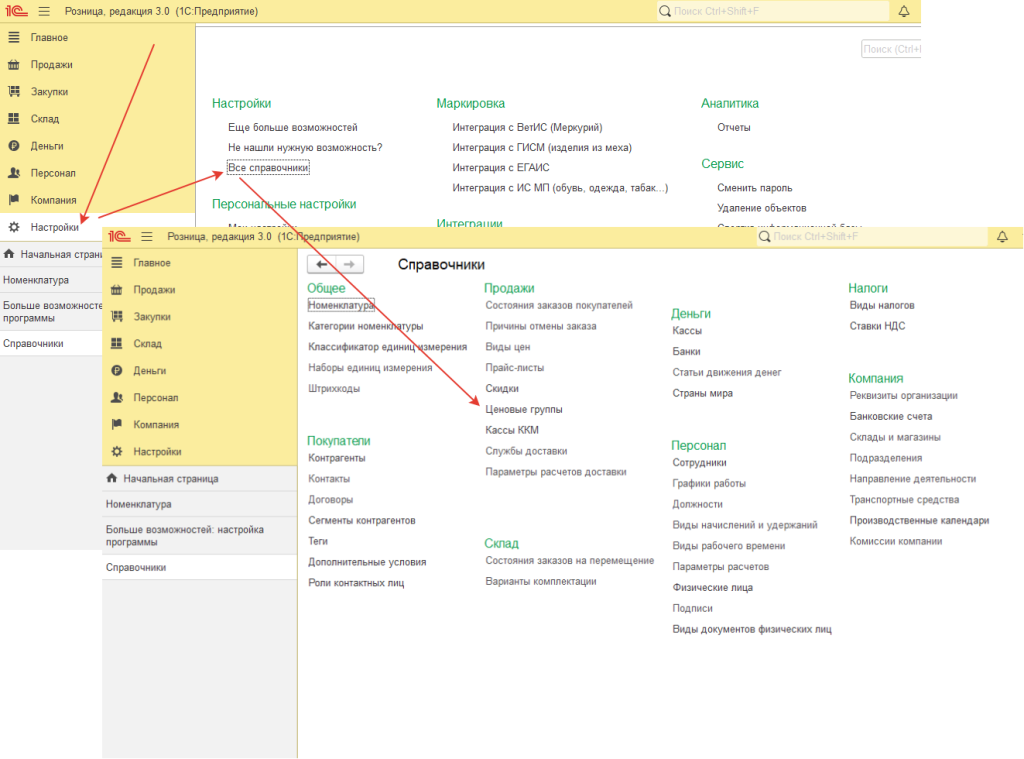Open Деньги coin icon in the front window
1024x759 pixels.
coord(117,370)
